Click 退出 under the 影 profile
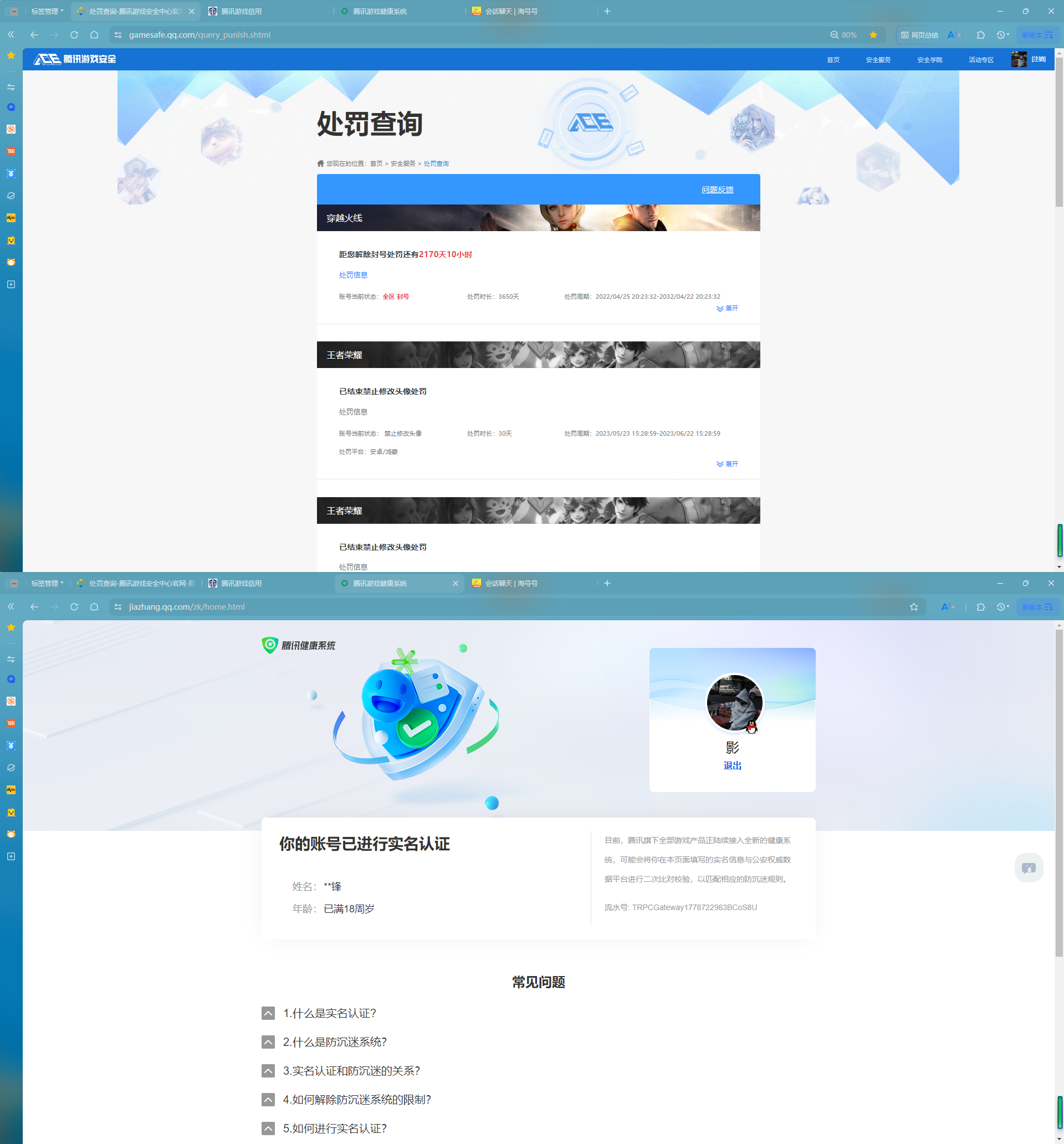Image resolution: width=1064 pixels, height=1144 pixels. click(x=733, y=765)
